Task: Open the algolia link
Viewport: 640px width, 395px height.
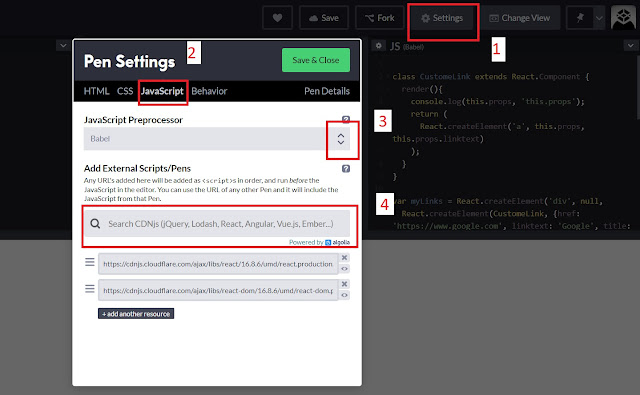Action: 338,242
